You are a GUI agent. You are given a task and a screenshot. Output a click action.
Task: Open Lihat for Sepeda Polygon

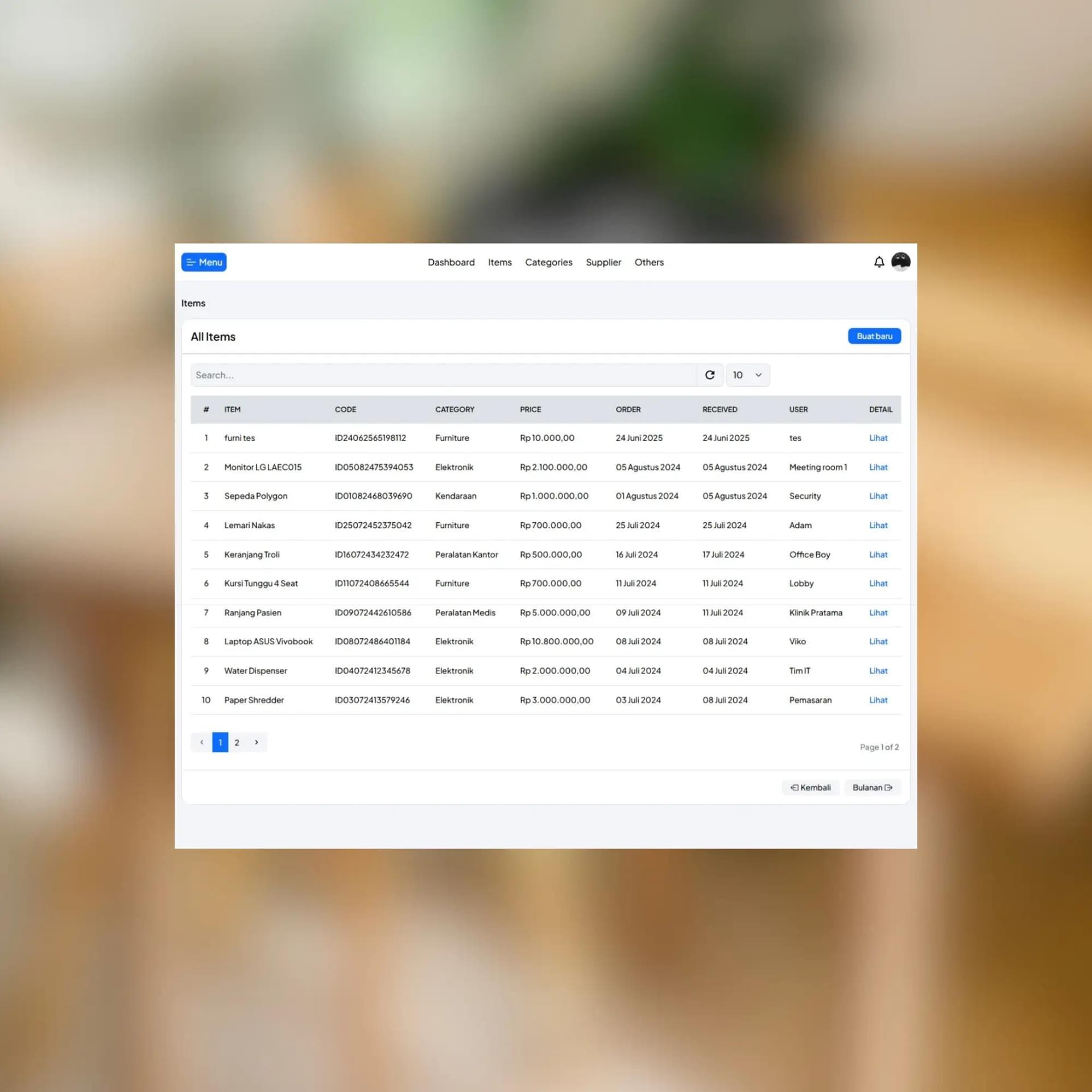(878, 495)
